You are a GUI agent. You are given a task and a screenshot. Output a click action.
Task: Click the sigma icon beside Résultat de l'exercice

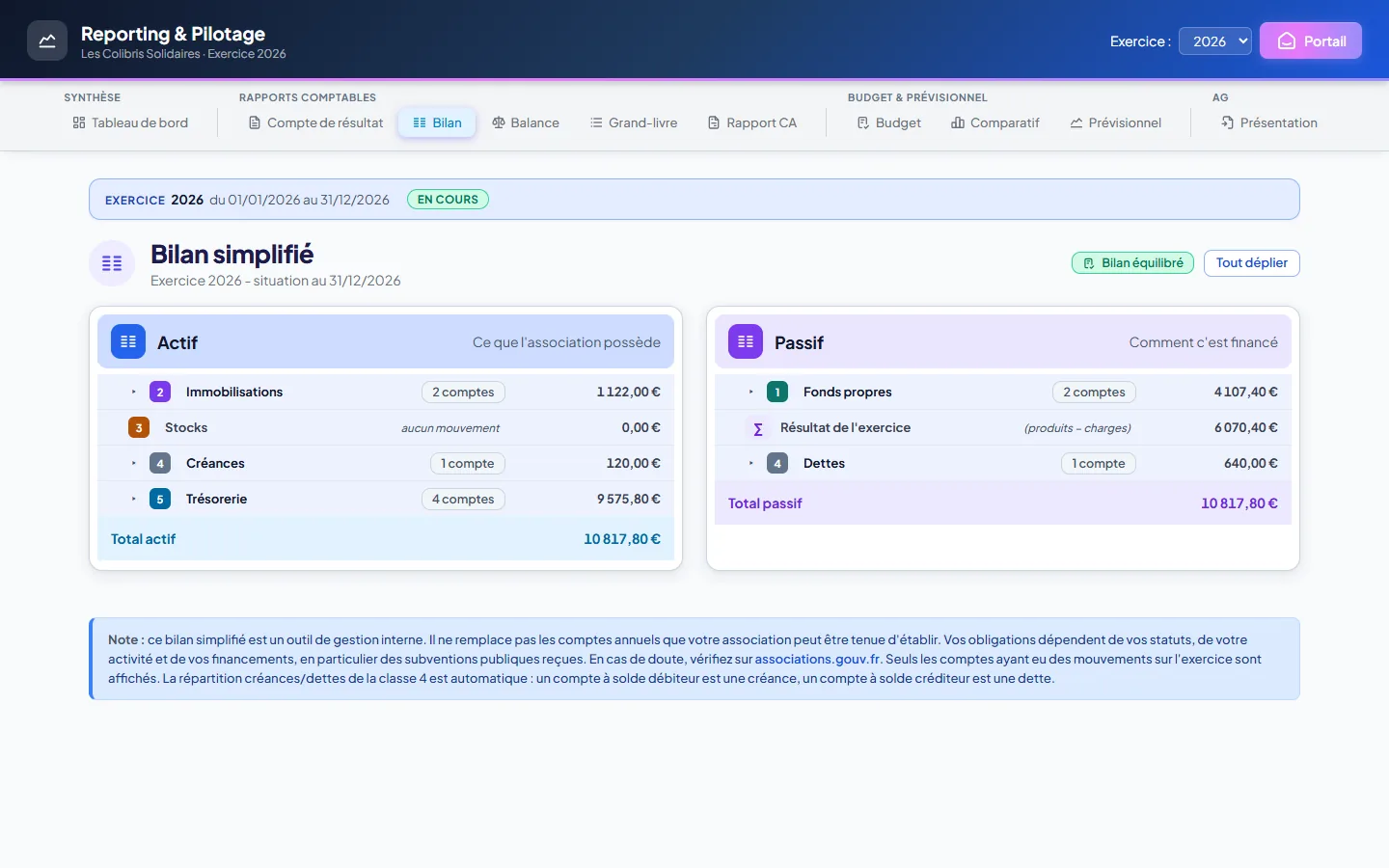[x=758, y=428]
